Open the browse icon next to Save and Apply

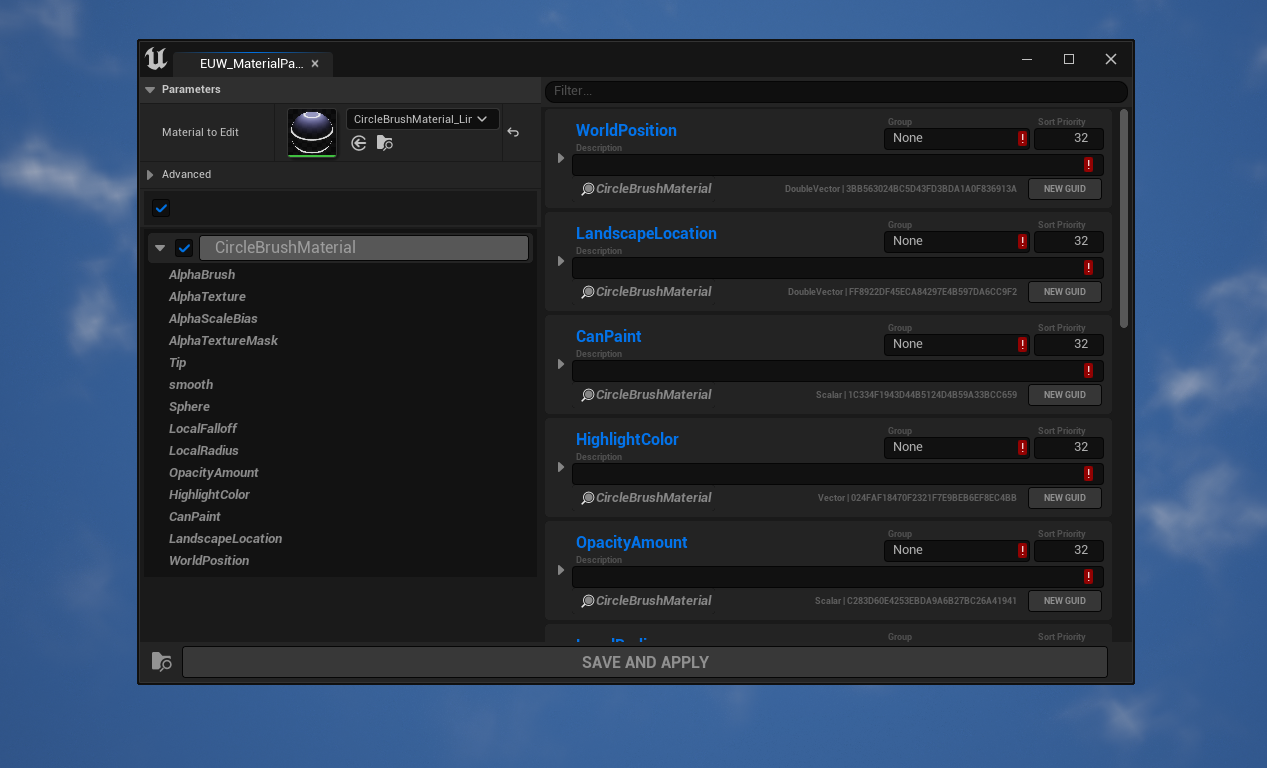[x=161, y=661]
